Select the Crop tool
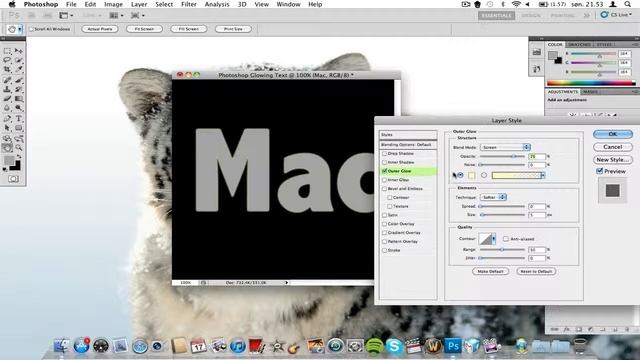The width and height of the screenshot is (640, 360). point(7,69)
